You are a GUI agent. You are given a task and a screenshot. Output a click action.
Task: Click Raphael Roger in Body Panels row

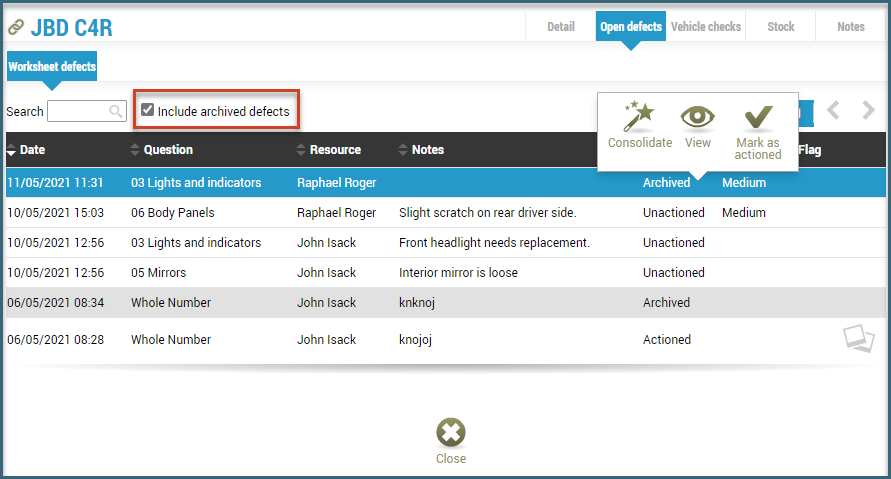point(336,213)
